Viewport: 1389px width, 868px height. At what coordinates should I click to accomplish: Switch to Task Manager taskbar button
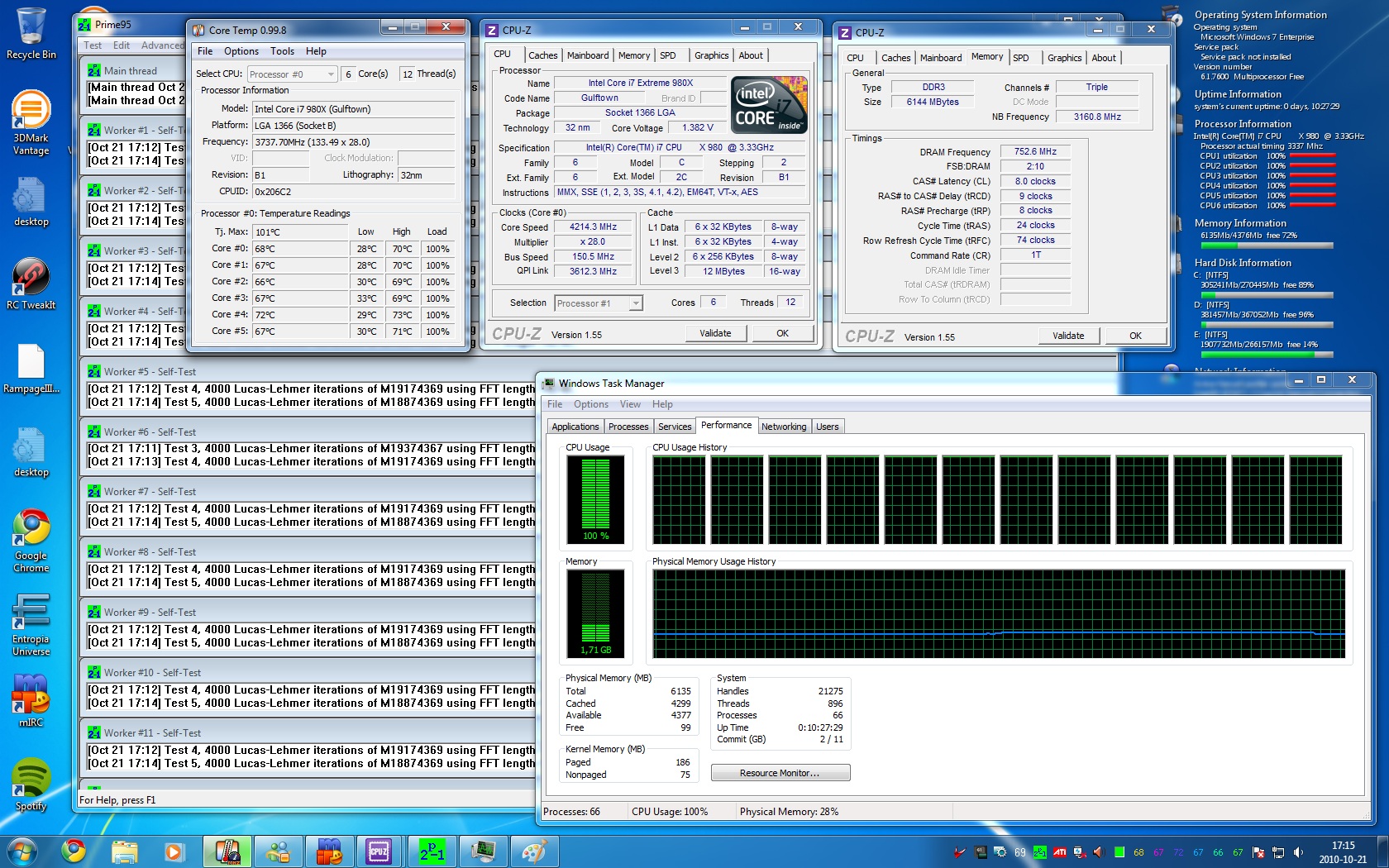(x=482, y=851)
